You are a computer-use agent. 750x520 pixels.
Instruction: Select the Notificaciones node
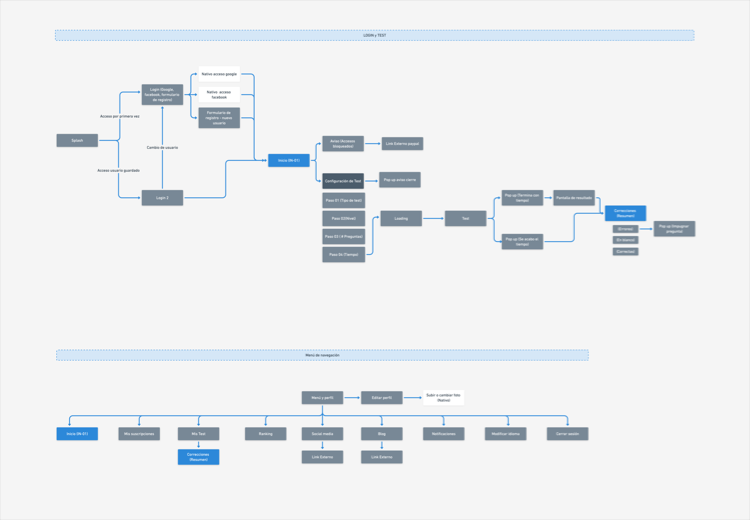pyautogui.click(x=444, y=434)
